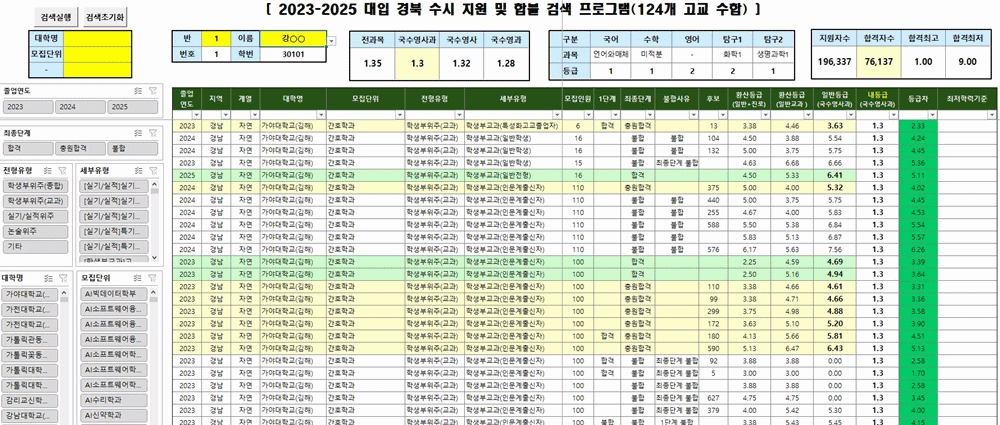Viewport: 1000px width, 425px height.
Task: Click the 국수영사과 grade header cell
Action: click(417, 40)
